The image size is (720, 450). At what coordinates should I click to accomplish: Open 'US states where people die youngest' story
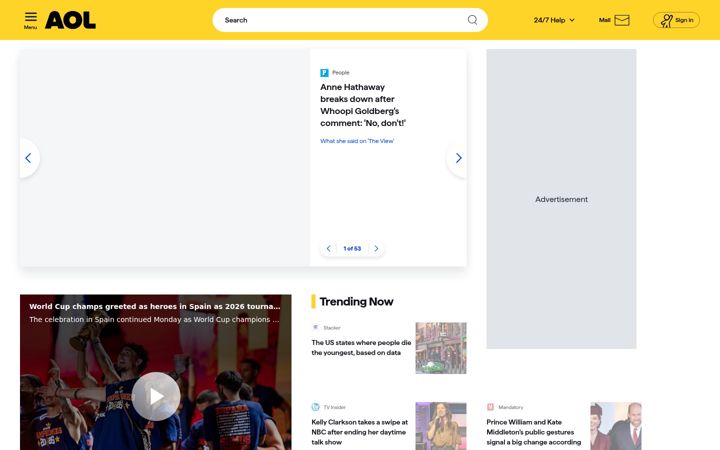pos(361,348)
